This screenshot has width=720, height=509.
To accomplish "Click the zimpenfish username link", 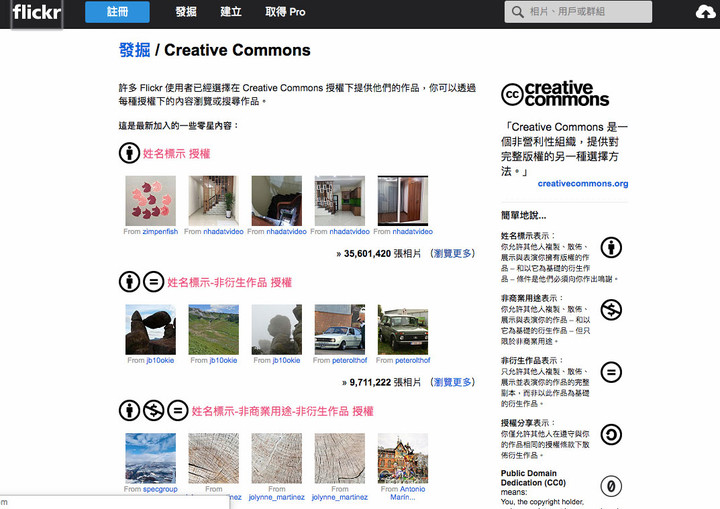I will point(160,232).
